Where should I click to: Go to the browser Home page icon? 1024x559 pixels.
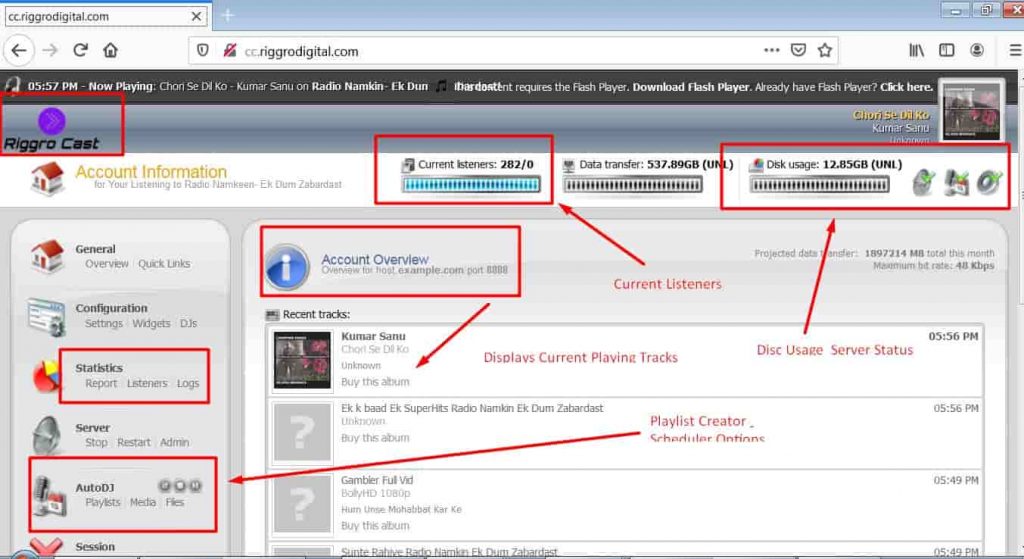click(x=110, y=50)
